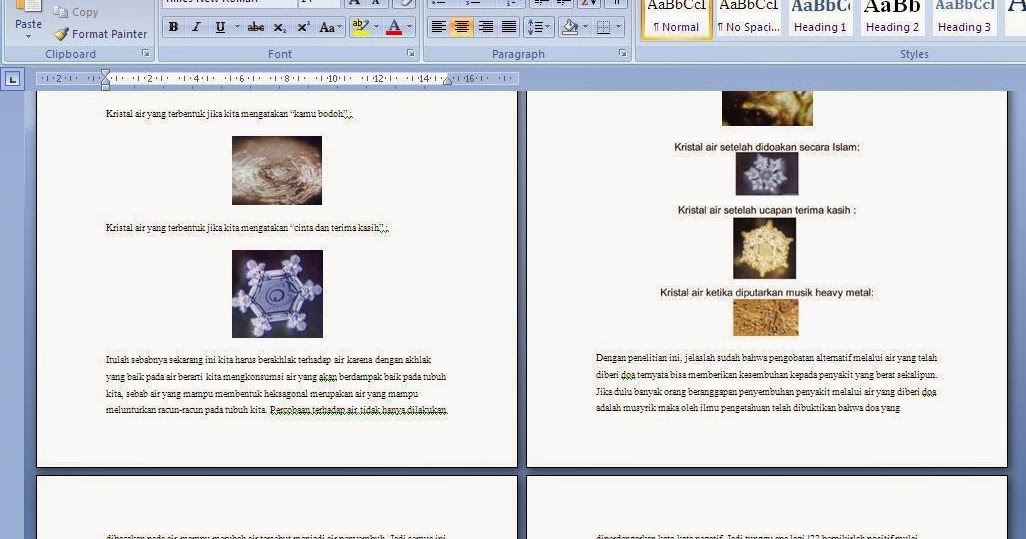Click caption about 'musik heavy metal'

767,292
